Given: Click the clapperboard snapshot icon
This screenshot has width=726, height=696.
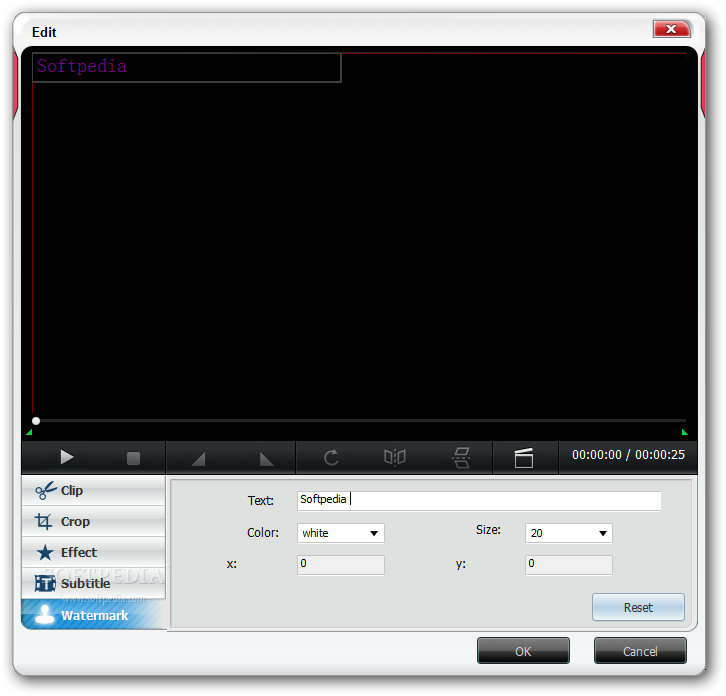Looking at the screenshot, I should coord(524,458).
